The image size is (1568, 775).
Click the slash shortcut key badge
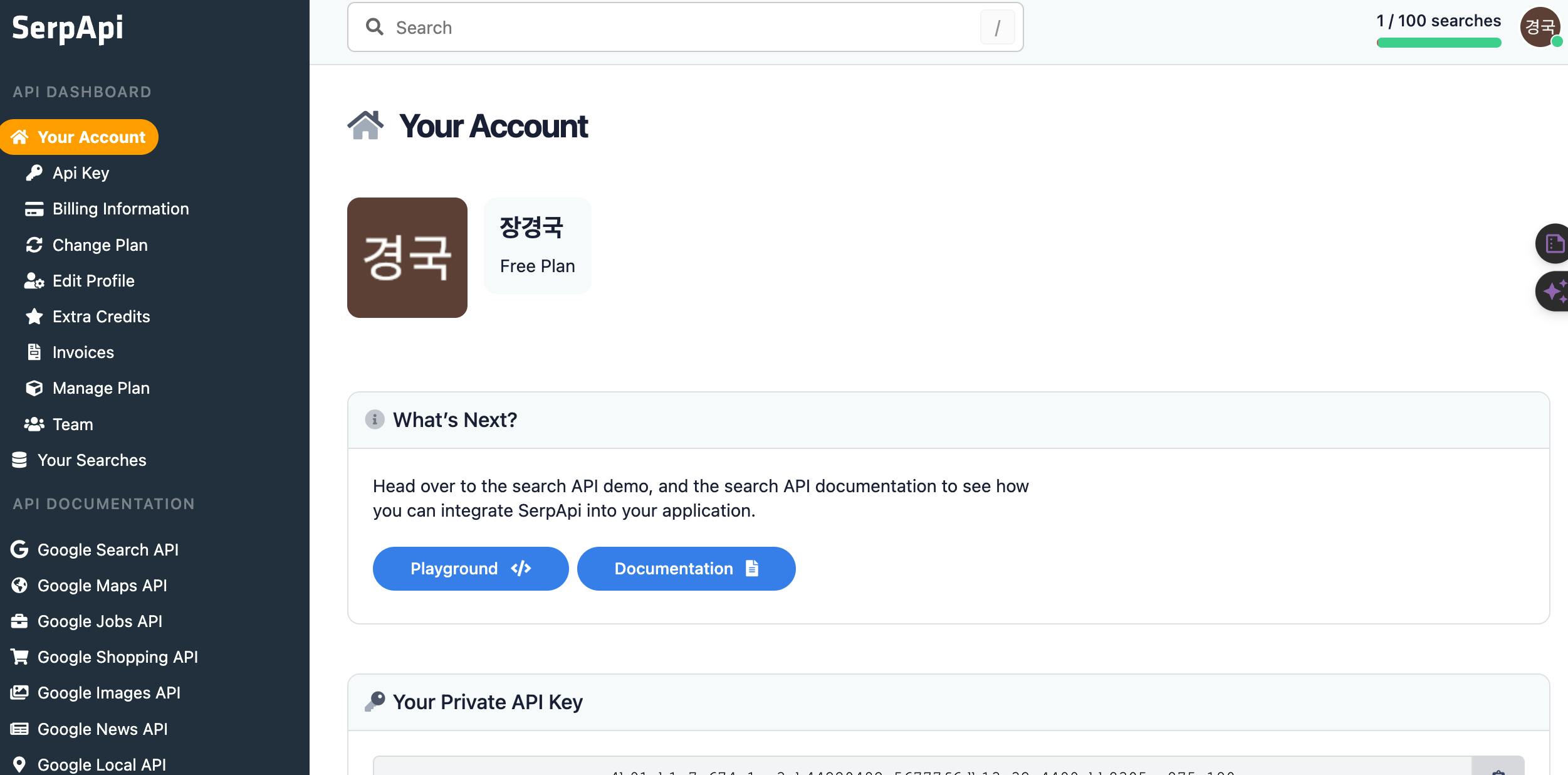click(x=997, y=28)
